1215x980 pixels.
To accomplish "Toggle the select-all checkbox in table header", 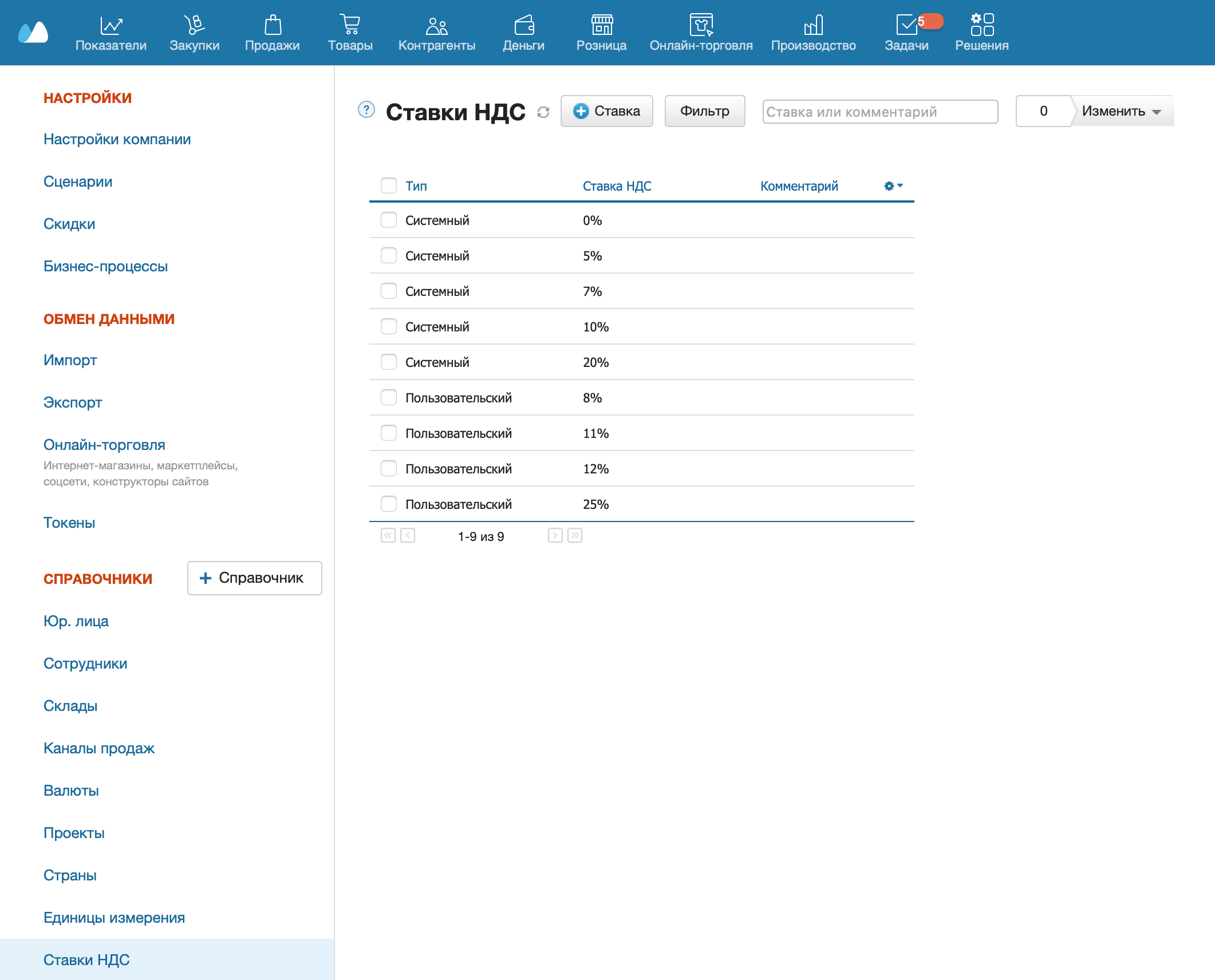I will tap(389, 185).
